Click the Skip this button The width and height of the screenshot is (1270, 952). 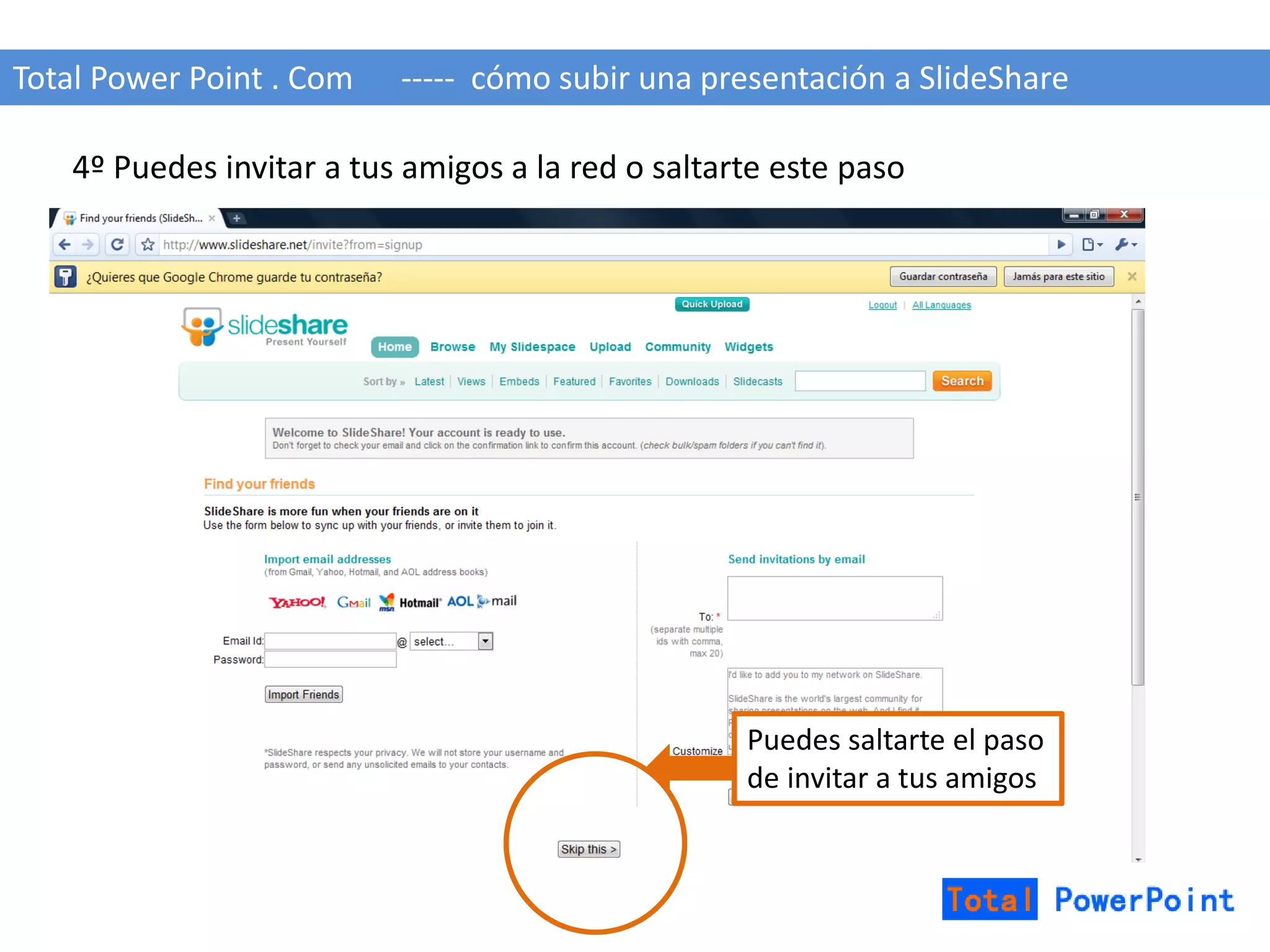pyautogui.click(x=588, y=849)
